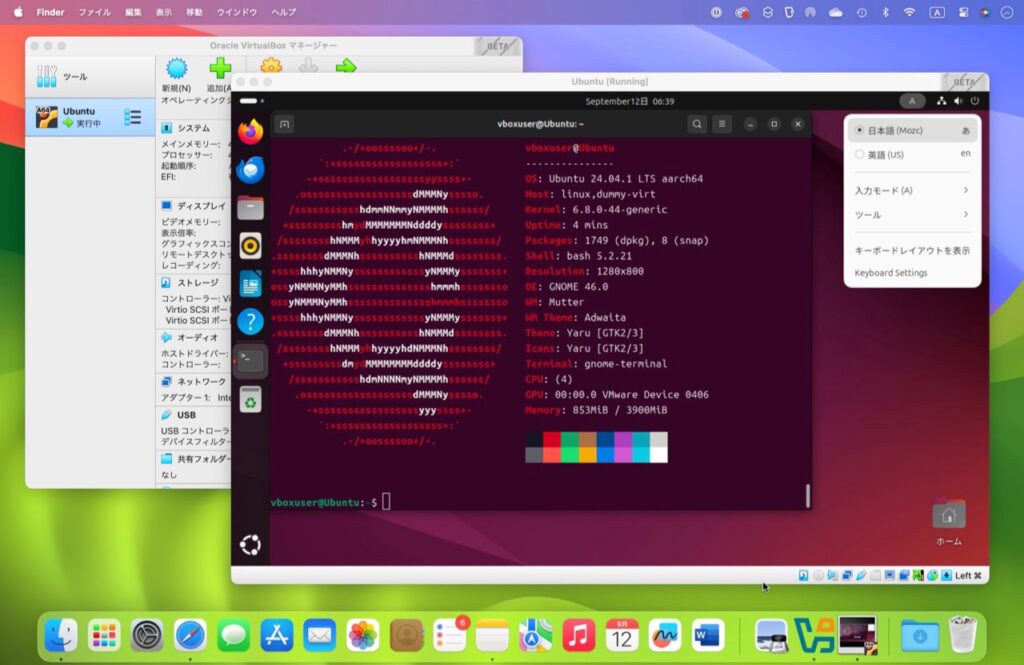Click the red swatch in the neofetch color palette
This screenshot has width=1024, height=665.
551,440
